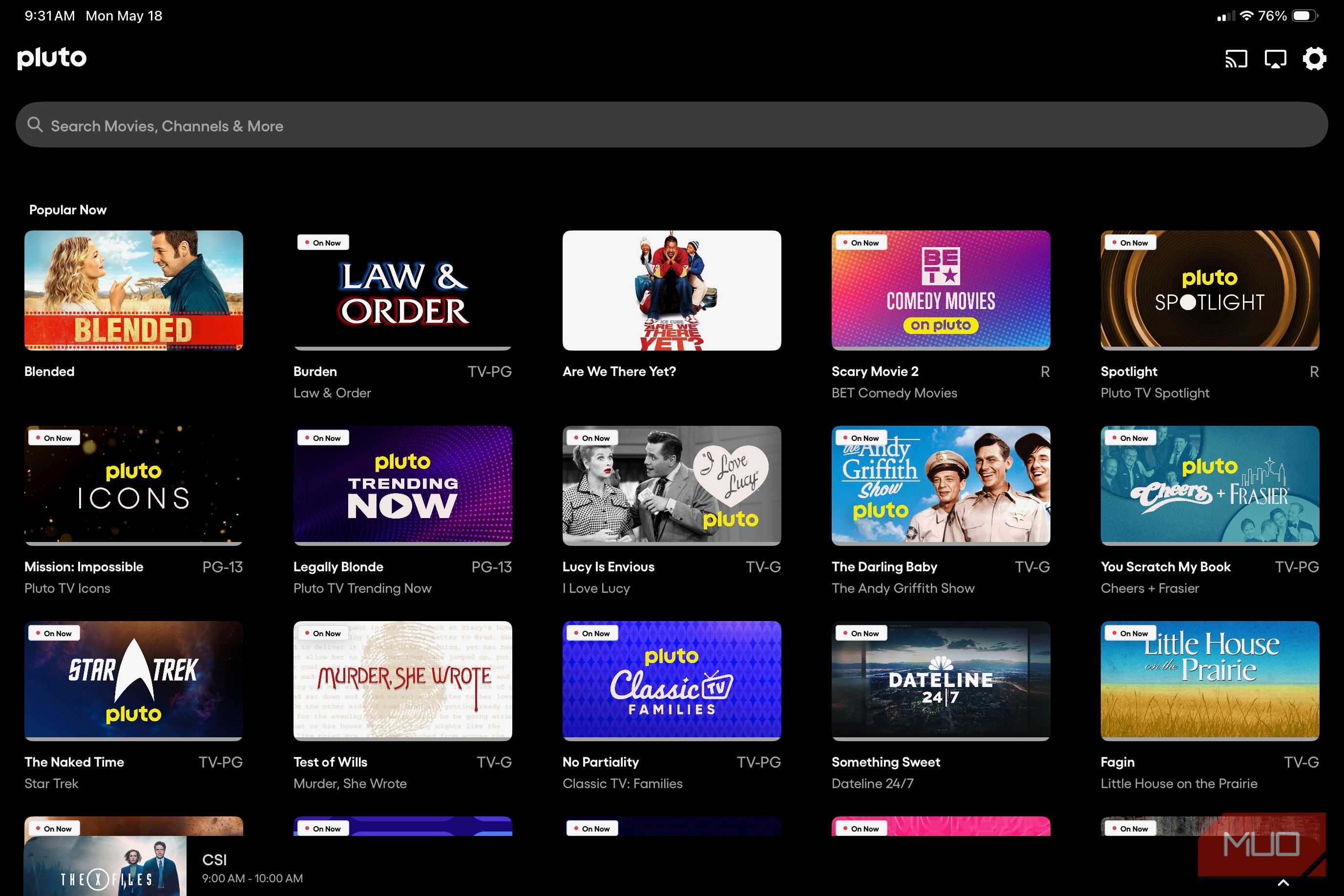This screenshot has width=1344, height=896.
Task: Click the 'Burden' episode title
Action: click(315, 372)
